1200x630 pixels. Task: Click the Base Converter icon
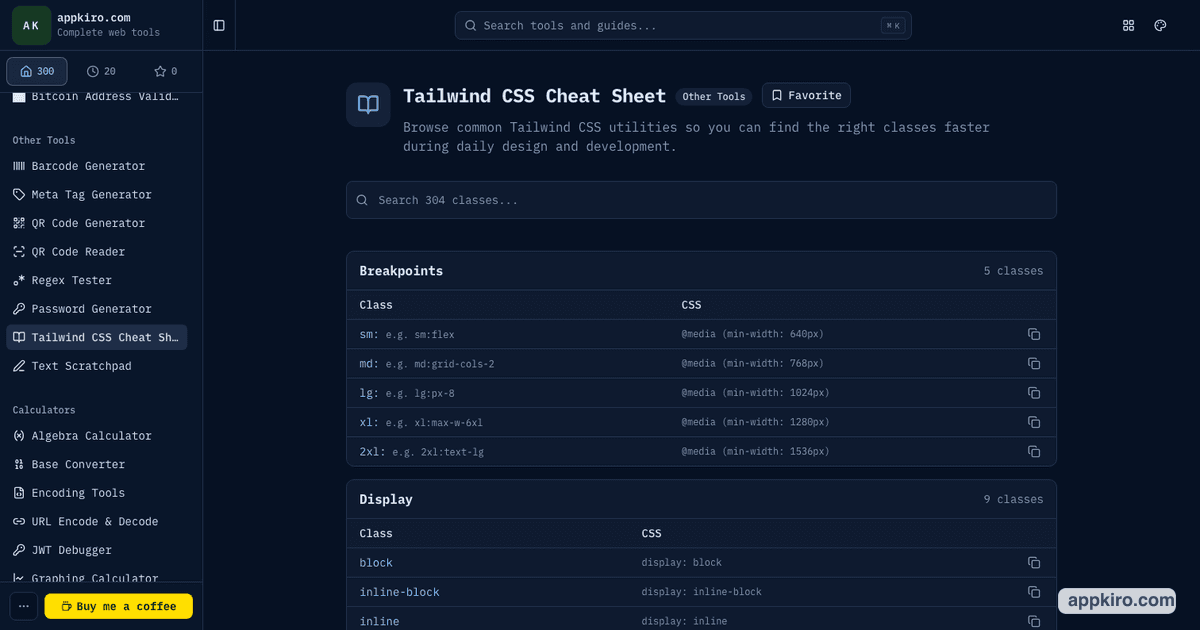tap(19, 464)
